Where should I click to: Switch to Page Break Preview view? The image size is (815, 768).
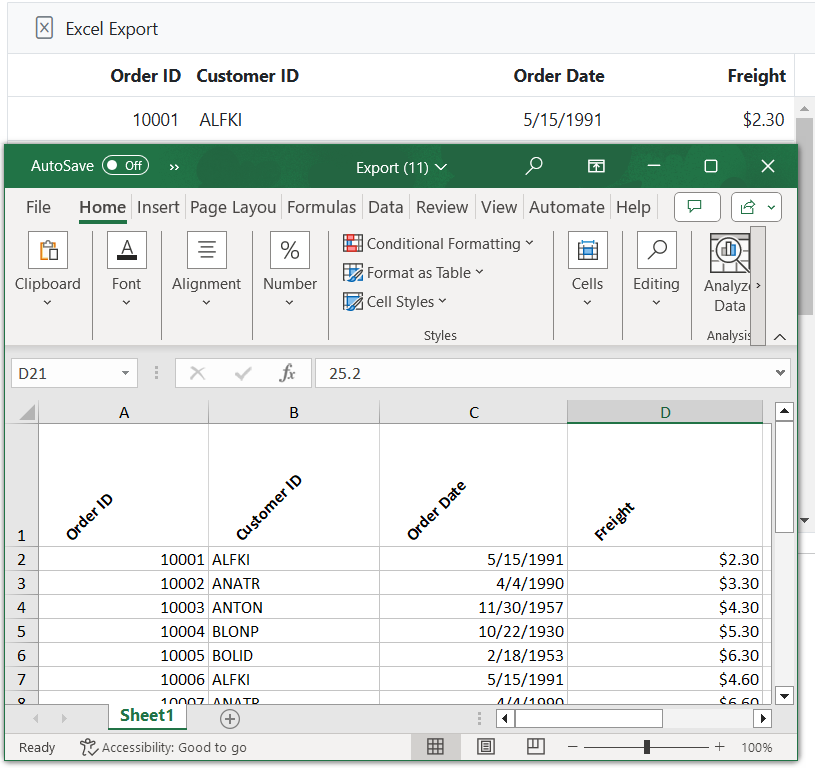coord(535,747)
